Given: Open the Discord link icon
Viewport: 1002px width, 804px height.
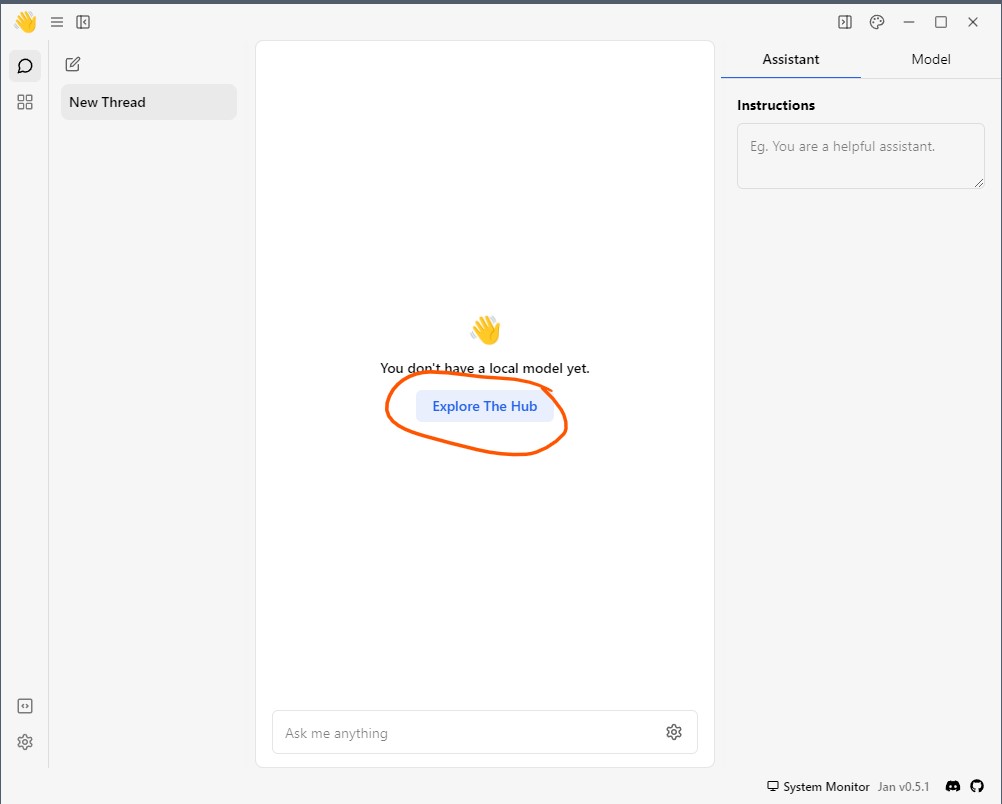Looking at the screenshot, I should [953, 787].
